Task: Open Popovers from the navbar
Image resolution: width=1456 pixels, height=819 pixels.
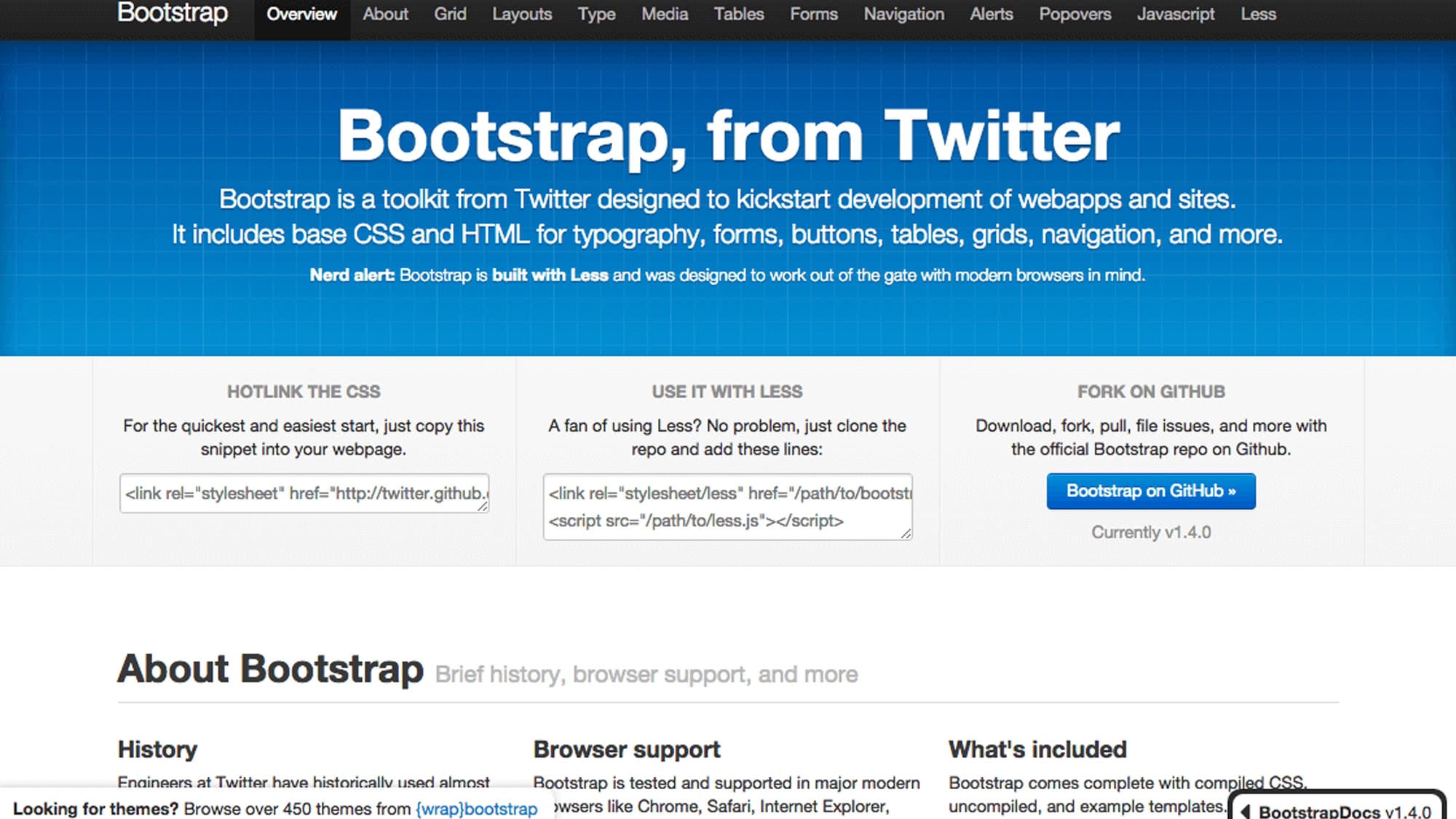Action: (x=1075, y=15)
